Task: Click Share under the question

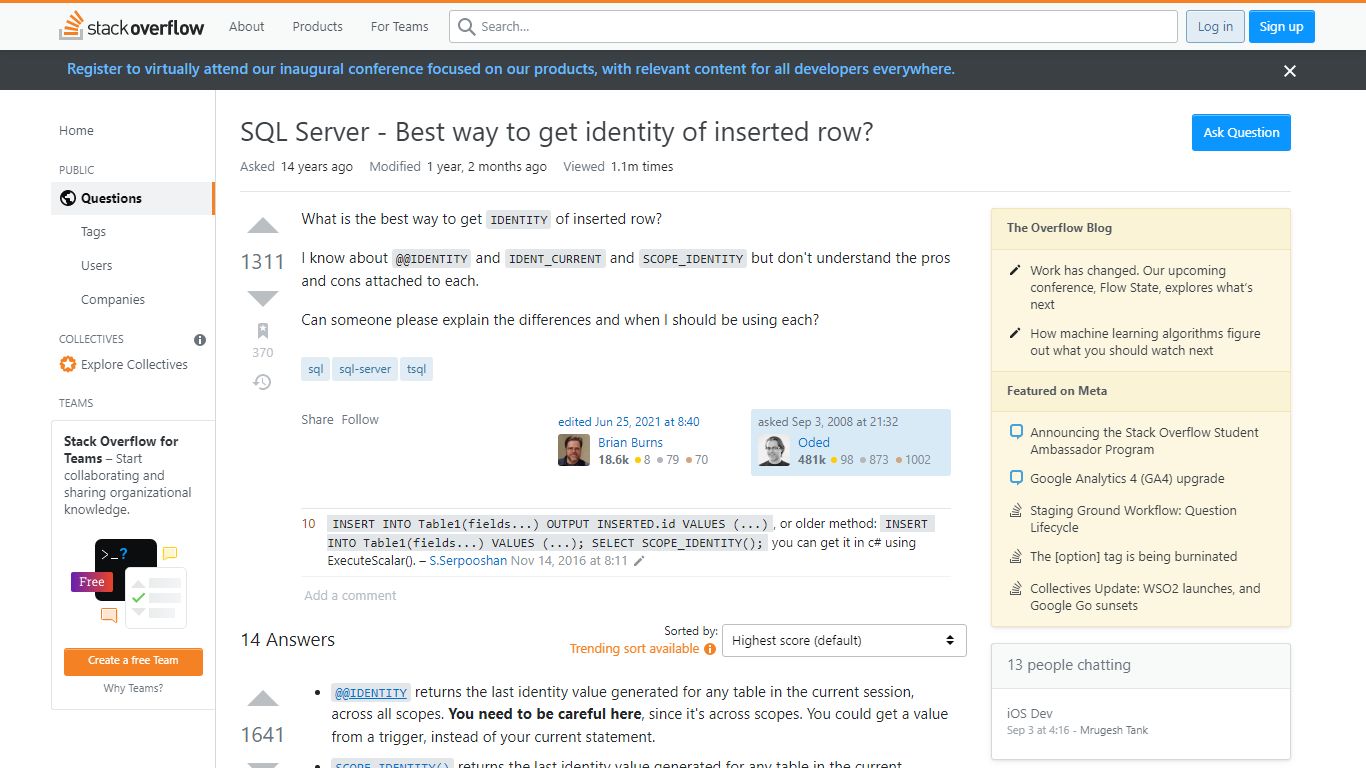Action: (317, 419)
